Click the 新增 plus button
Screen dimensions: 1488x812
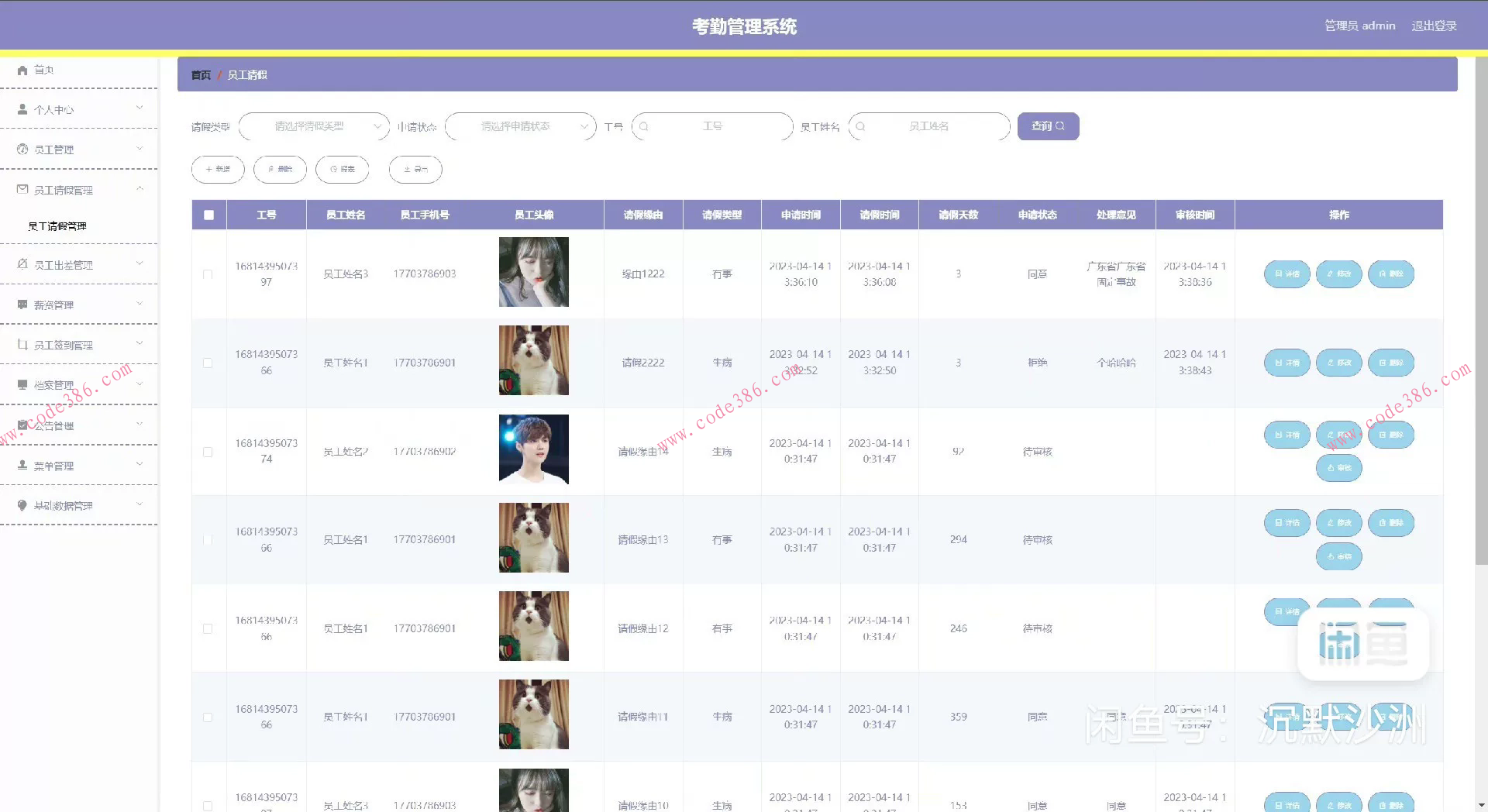218,170
